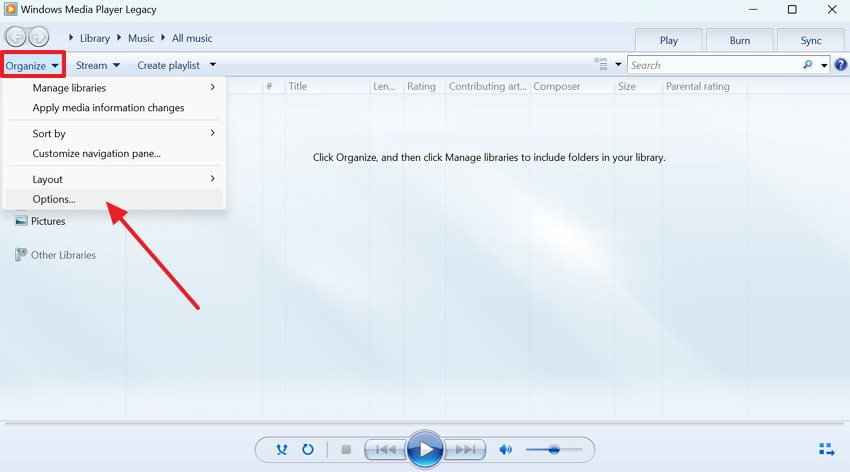Sort by Contributing artist column header
This screenshot has width=850, height=472.
coord(488,86)
